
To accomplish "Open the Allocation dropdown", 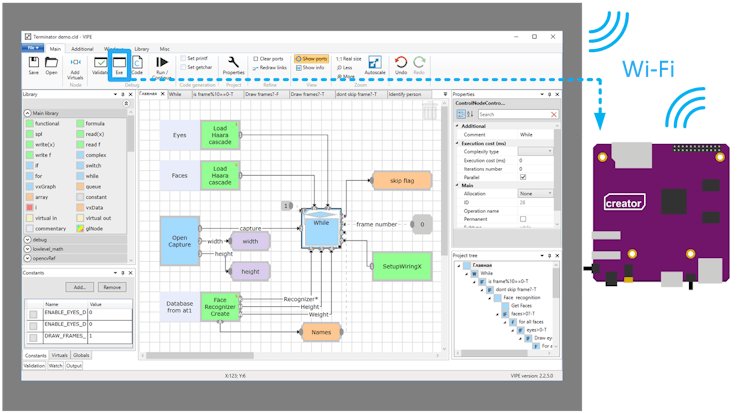I will [x=536, y=194].
